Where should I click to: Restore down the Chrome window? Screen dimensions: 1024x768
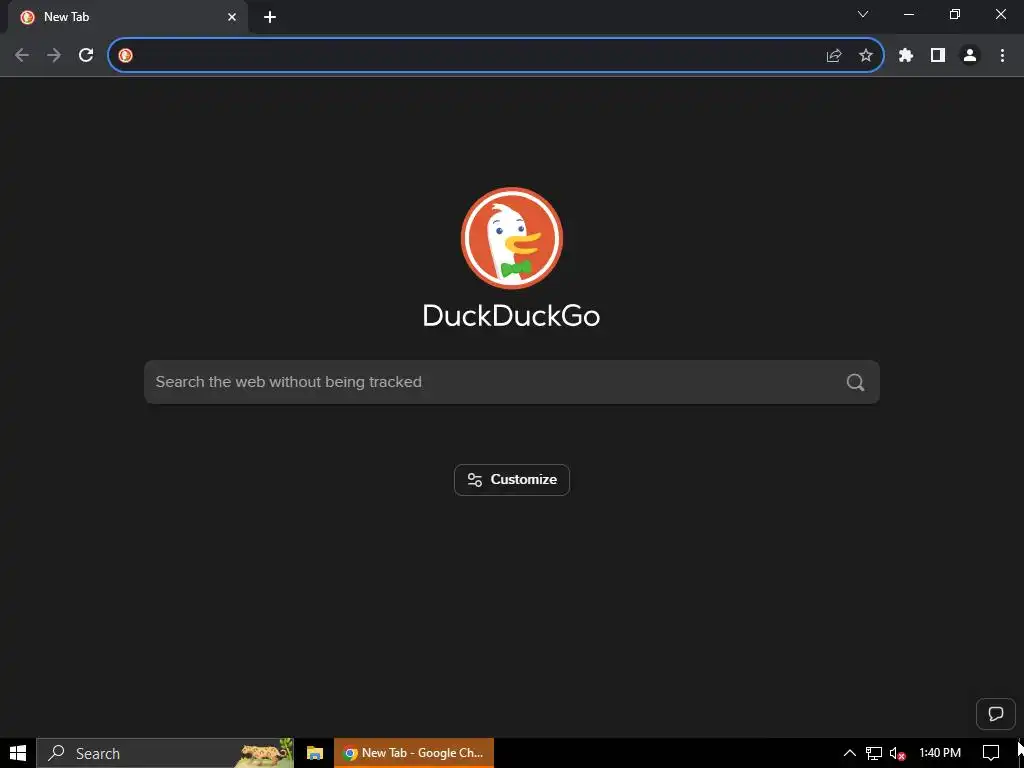(955, 14)
